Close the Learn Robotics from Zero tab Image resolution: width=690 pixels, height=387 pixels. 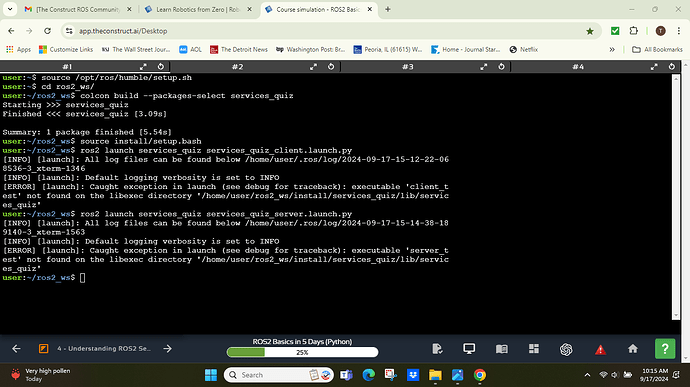(250, 9)
